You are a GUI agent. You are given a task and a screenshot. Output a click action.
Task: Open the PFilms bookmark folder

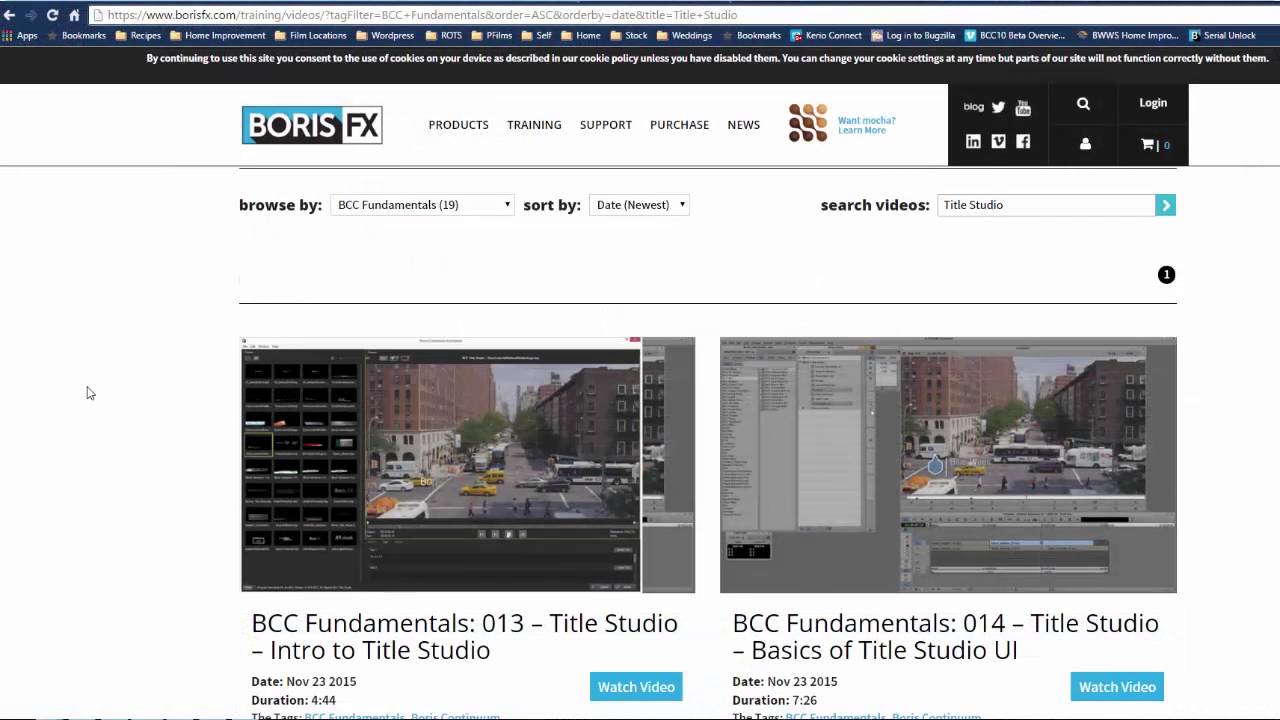pos(492,35)
